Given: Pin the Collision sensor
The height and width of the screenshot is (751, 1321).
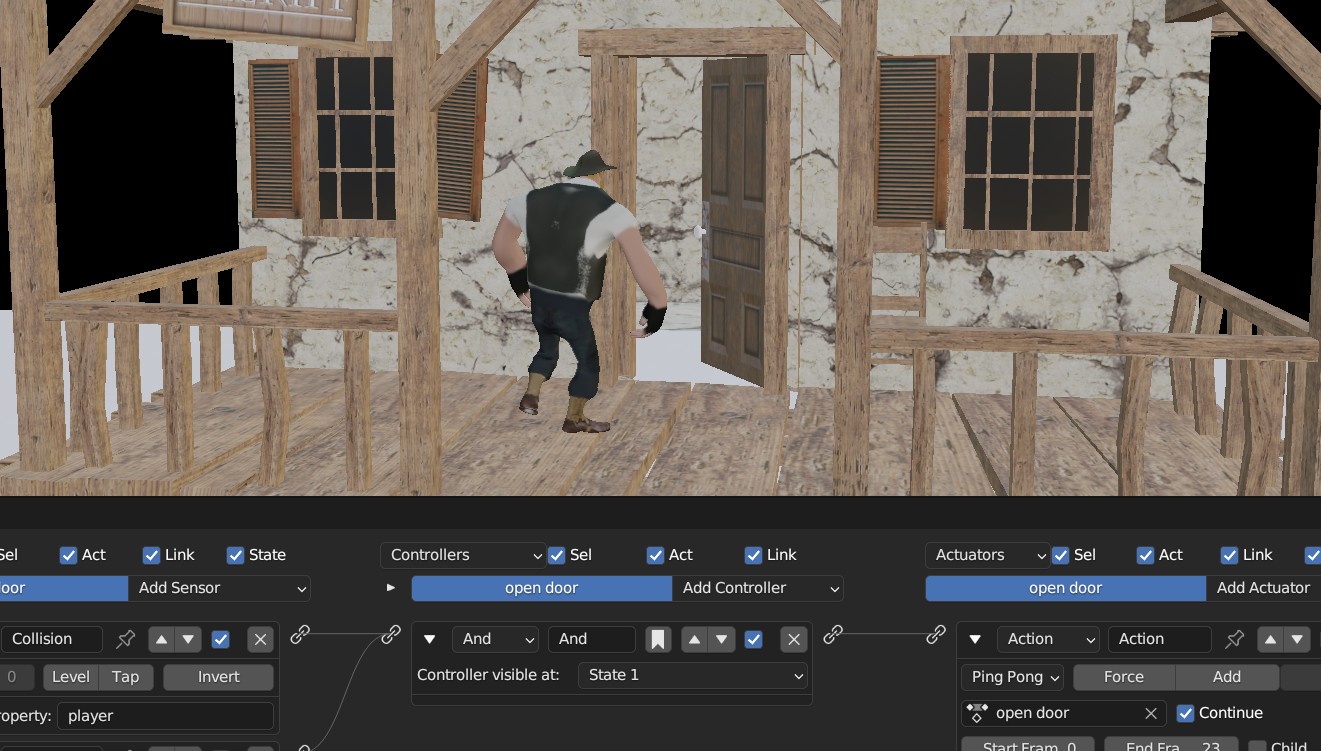Looking at the screenshot, I should (126, 639).
